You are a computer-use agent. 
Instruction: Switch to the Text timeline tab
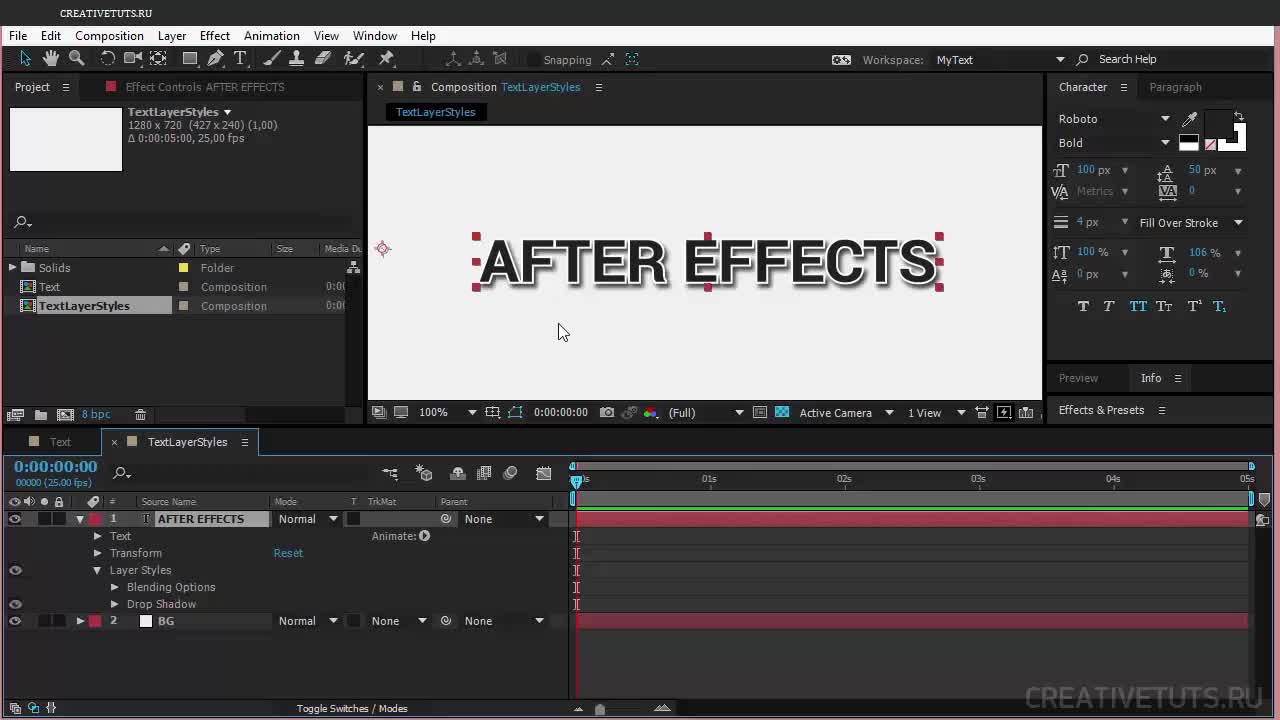(x=61, y=442)
